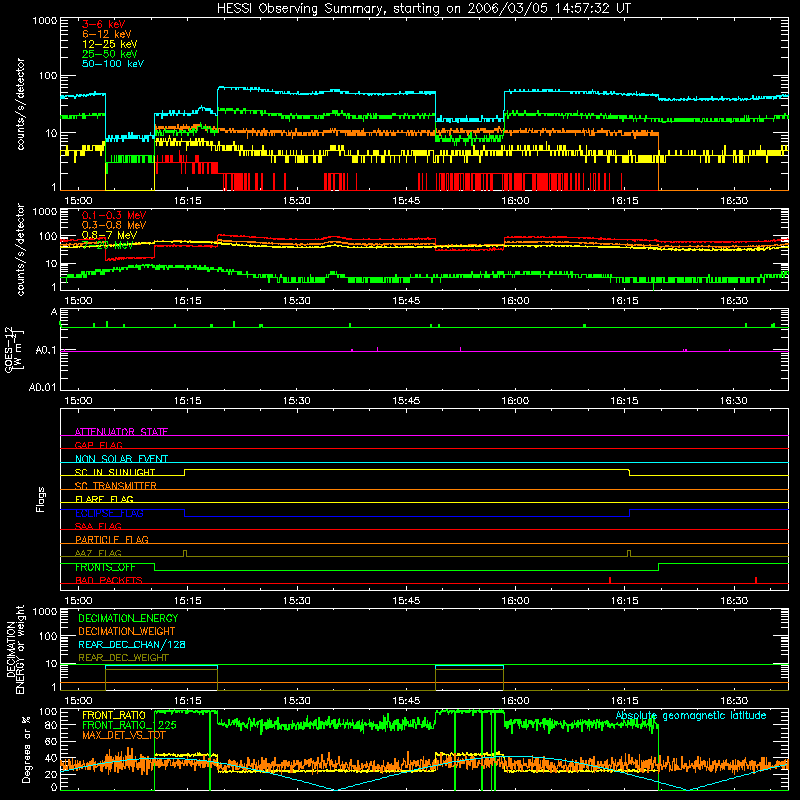Click the AAZ_FLAG label
Viewport: 800px width, 800px height.
pyautogui.click(x=98, y=553)
